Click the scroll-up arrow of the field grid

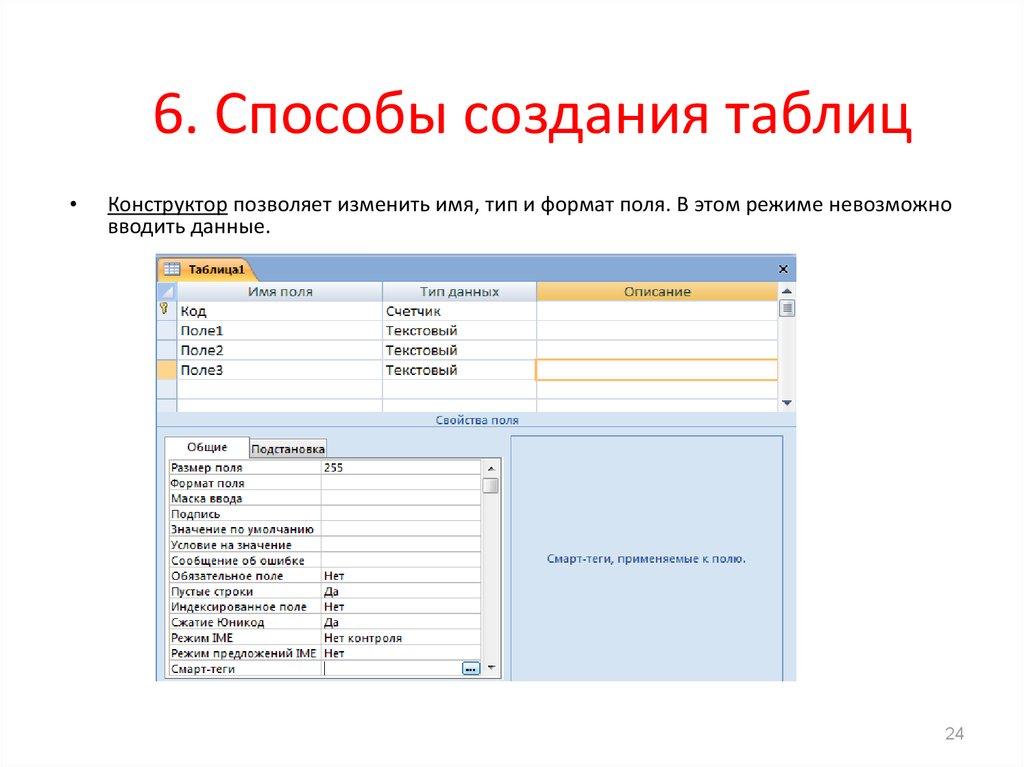[785, 290]
